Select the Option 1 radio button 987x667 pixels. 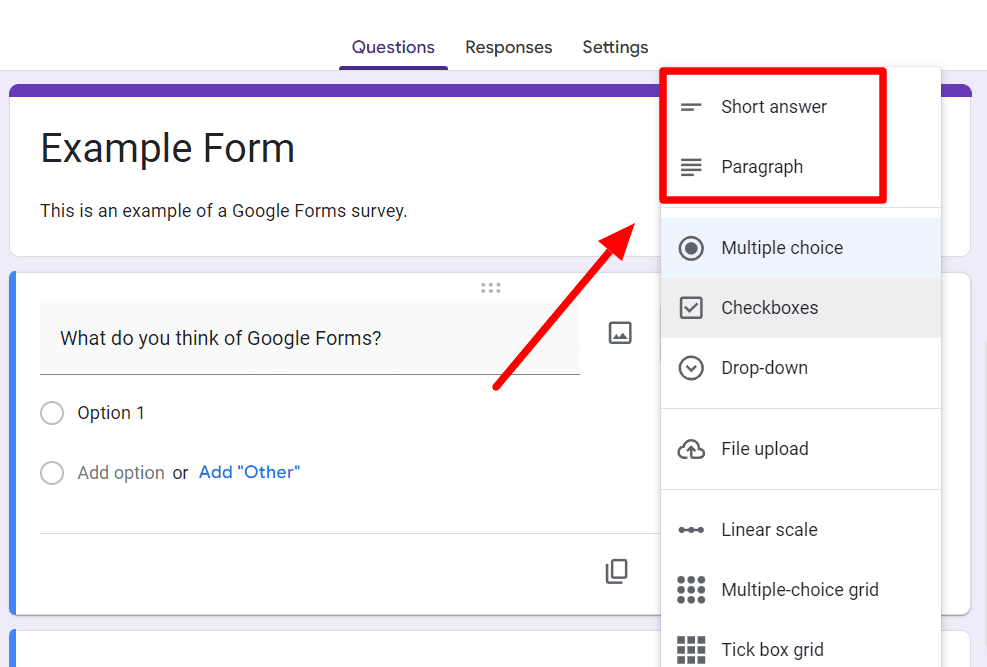(52, 413)
